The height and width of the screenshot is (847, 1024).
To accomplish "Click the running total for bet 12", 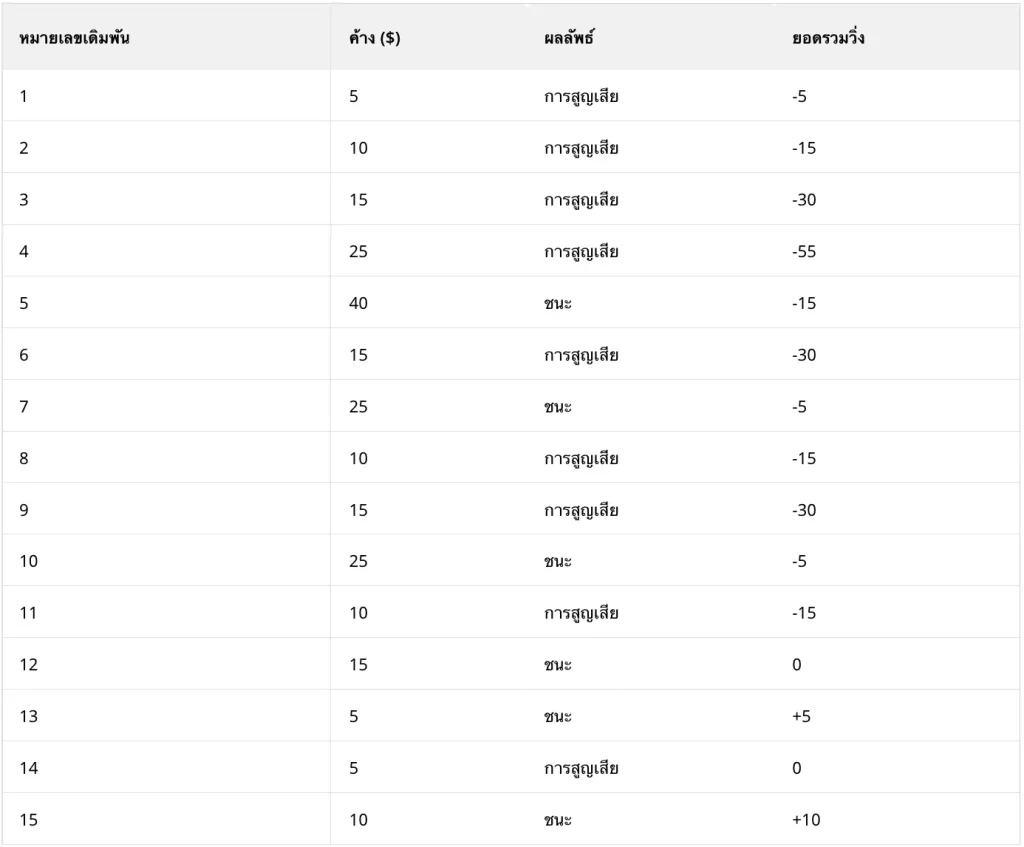I will pyautogui.click(x=796, y=665).
